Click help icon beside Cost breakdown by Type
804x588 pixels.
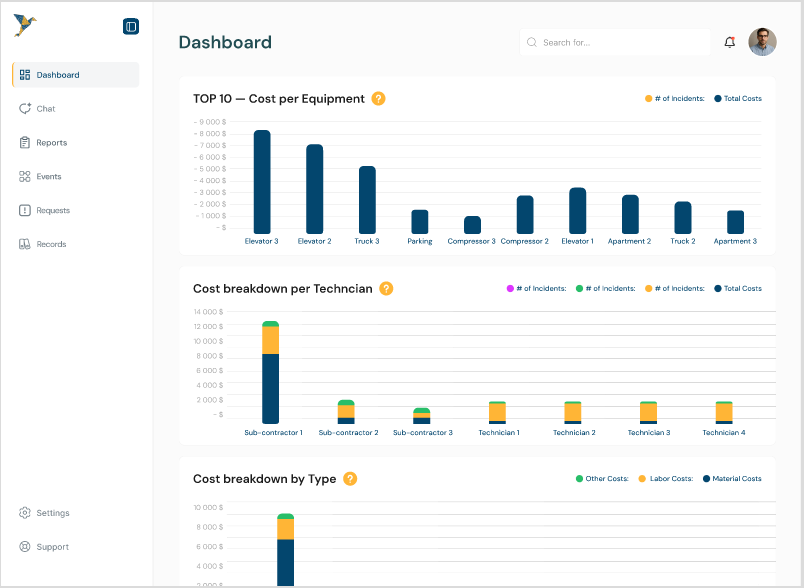(350, 479)
